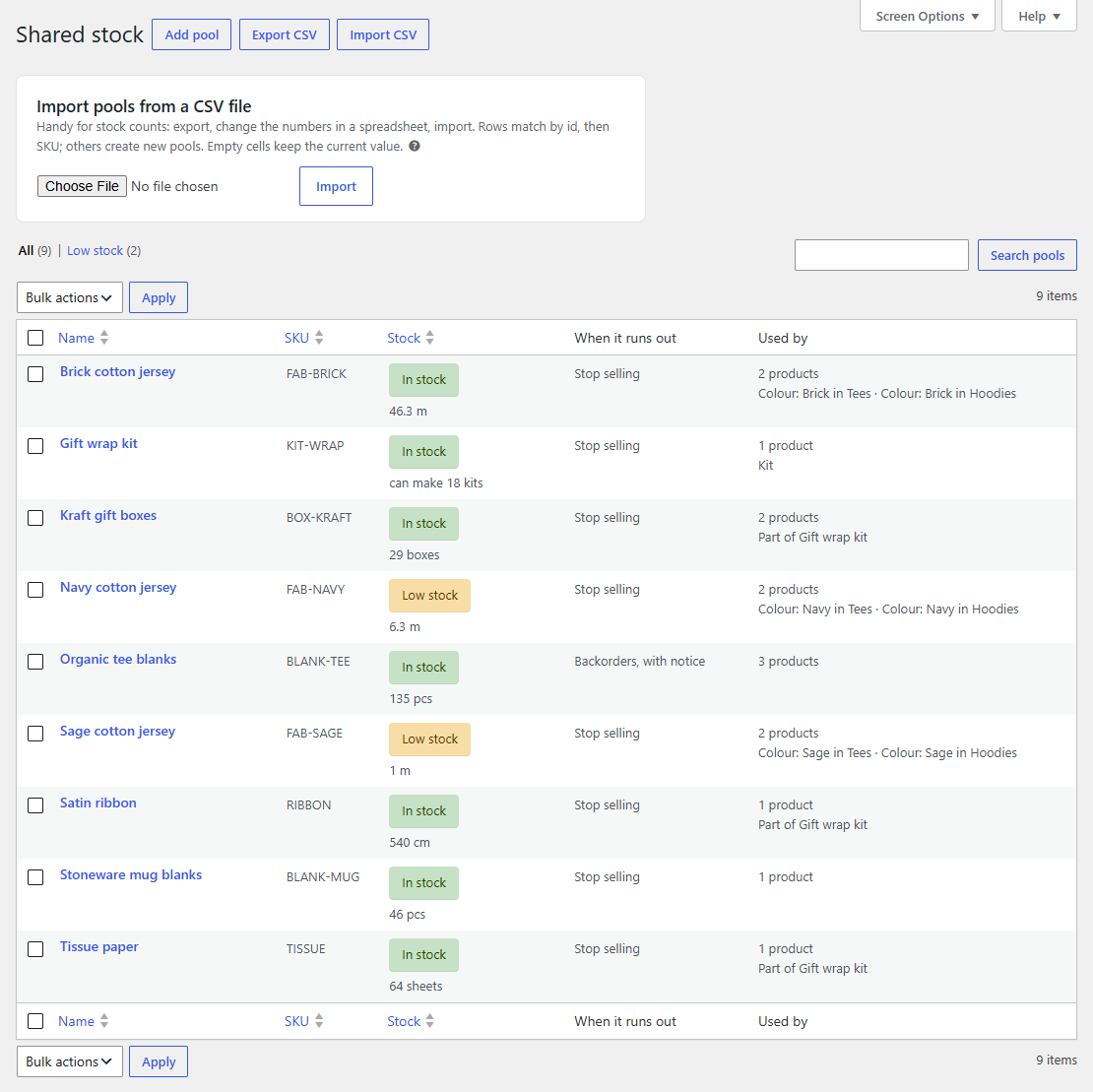Click the 'can make 18 kits' text
Screen dimensions: 1093x1092
point(435,482)
